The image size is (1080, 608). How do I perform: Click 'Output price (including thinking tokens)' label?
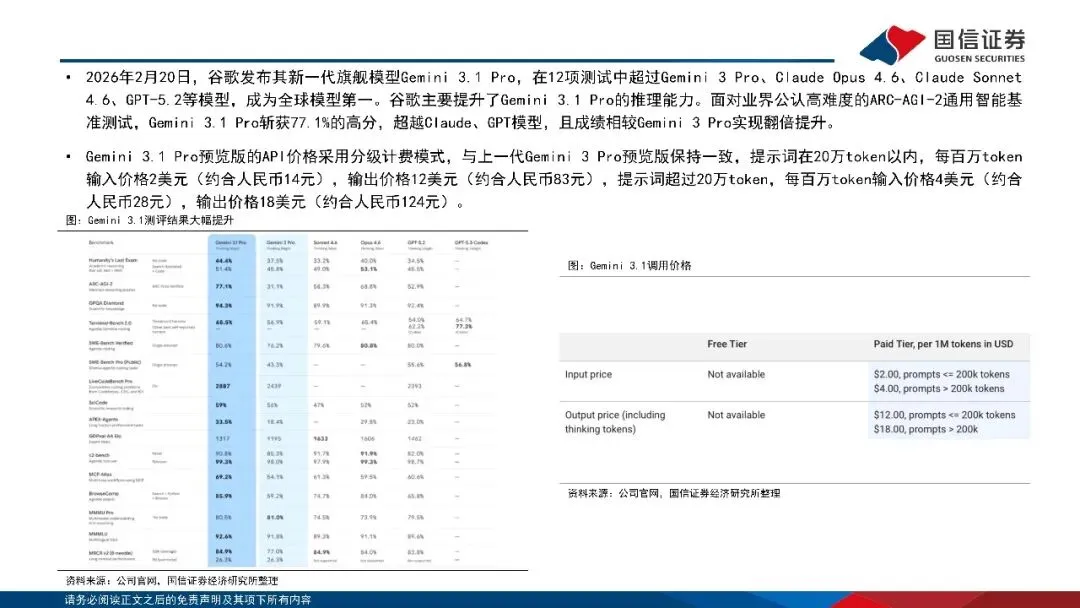click(x=615, y=422)
